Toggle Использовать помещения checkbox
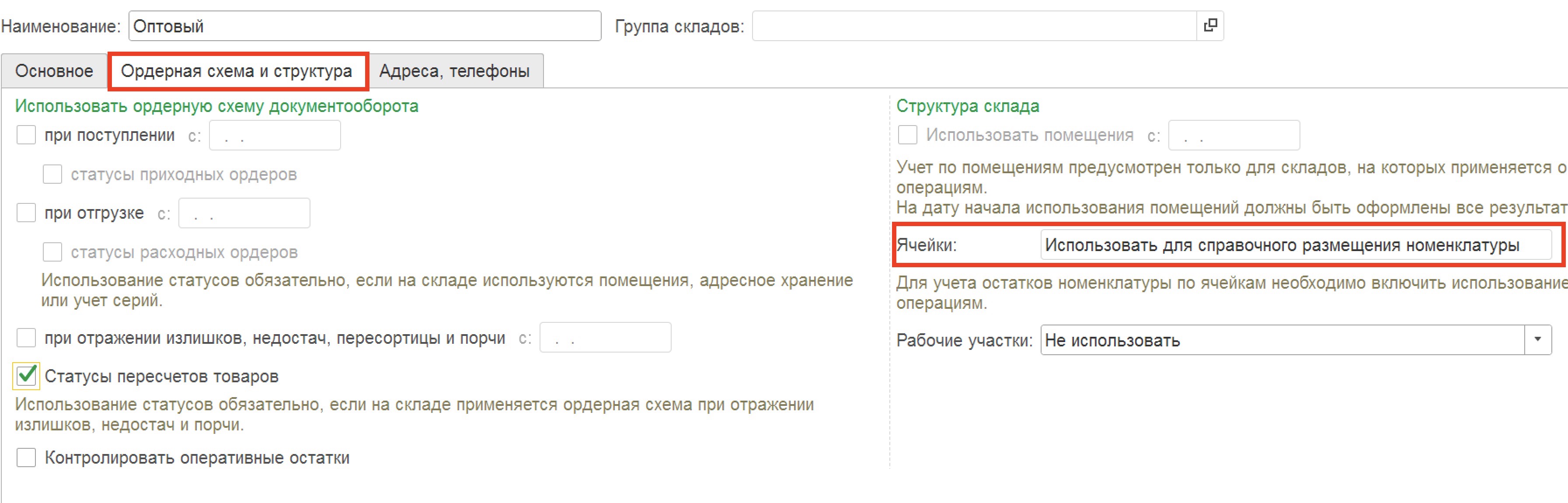Screen dimensions: 1568x503 coord(908,135)
